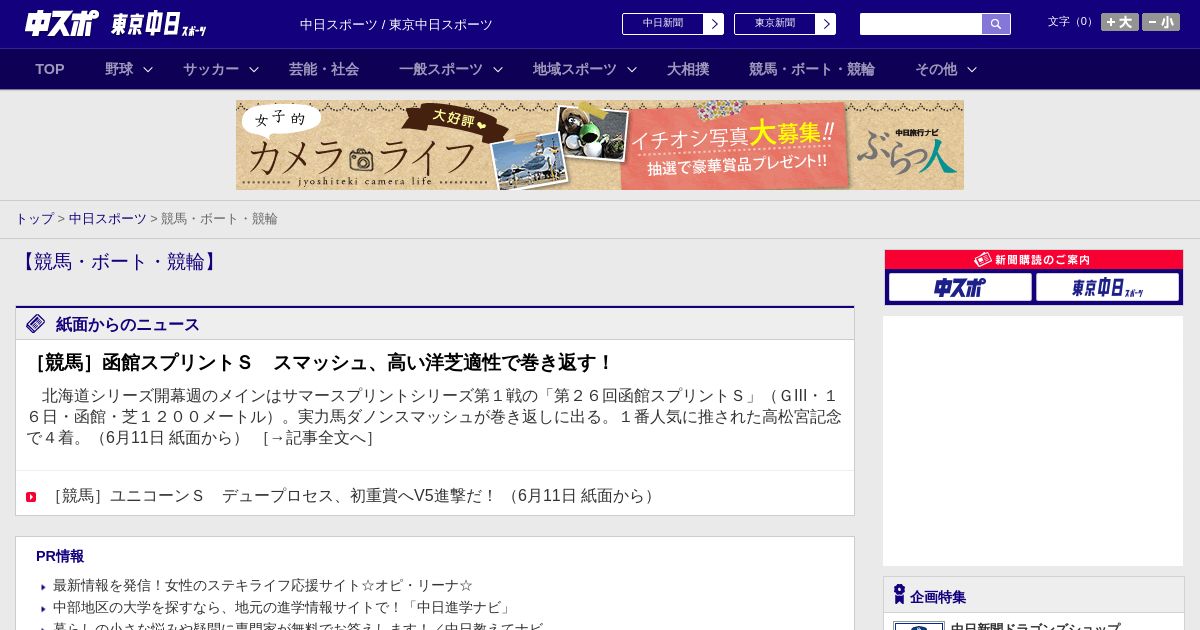Image resolution: width=1200 pixels, height=630 pixels.
Task: Open ユニコーンＳ デュープロセス article link
Action: [352, 496]
